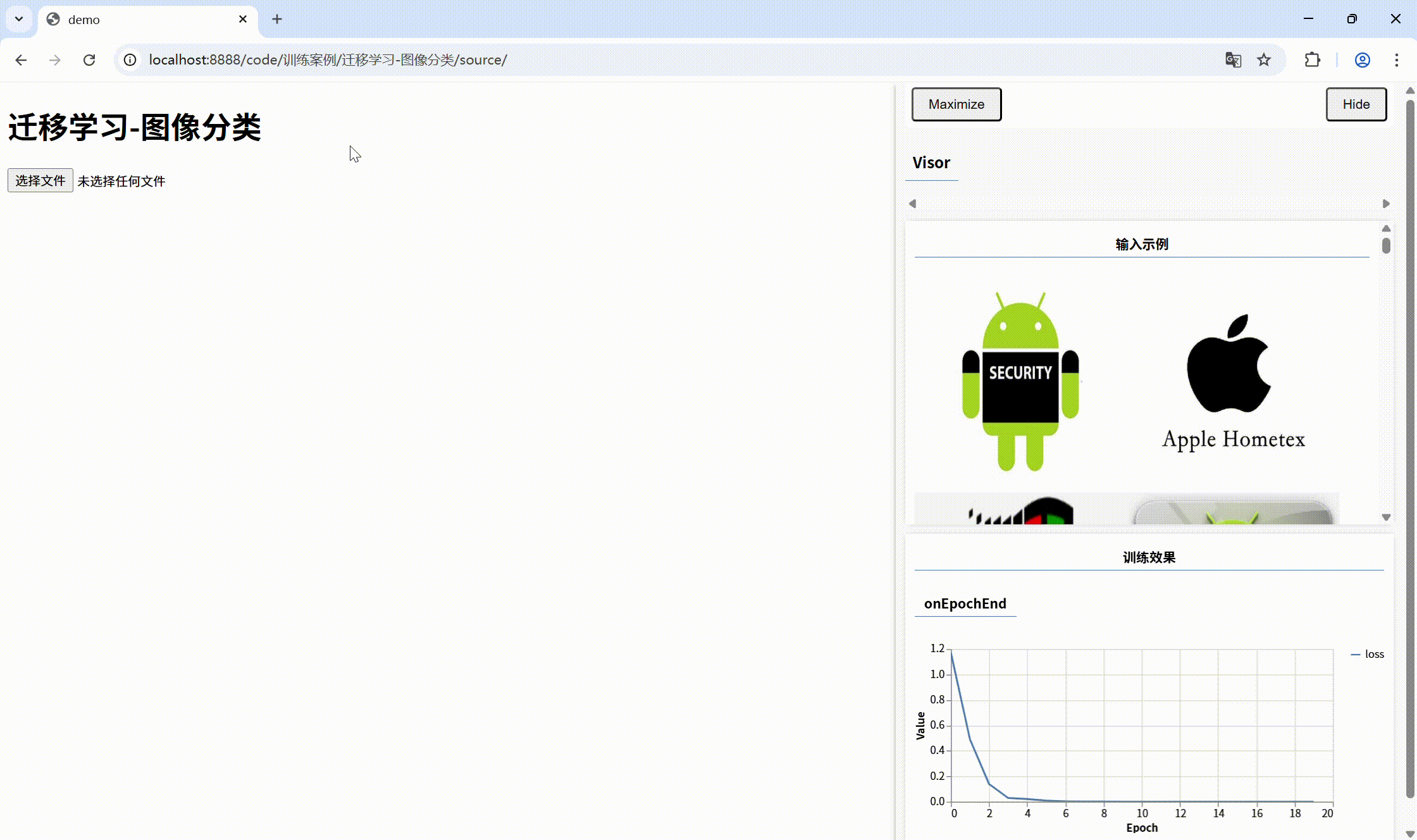
Task: Go back using browser back arrow
Action: [21, 60]
